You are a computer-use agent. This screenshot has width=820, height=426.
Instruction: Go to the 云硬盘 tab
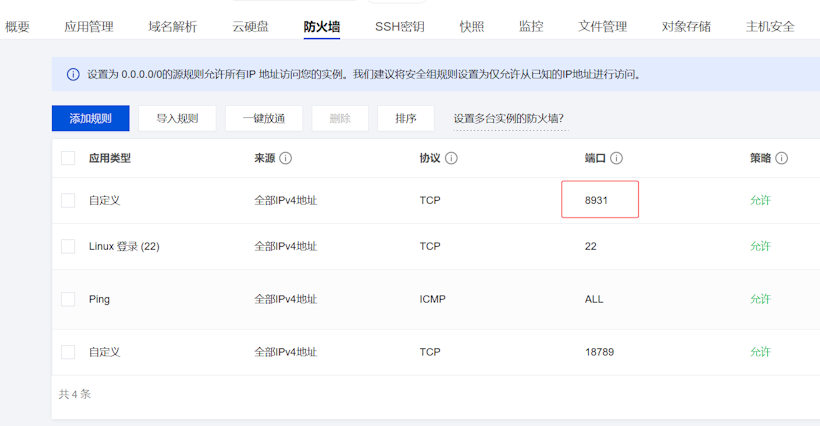(x=250, y=26)
